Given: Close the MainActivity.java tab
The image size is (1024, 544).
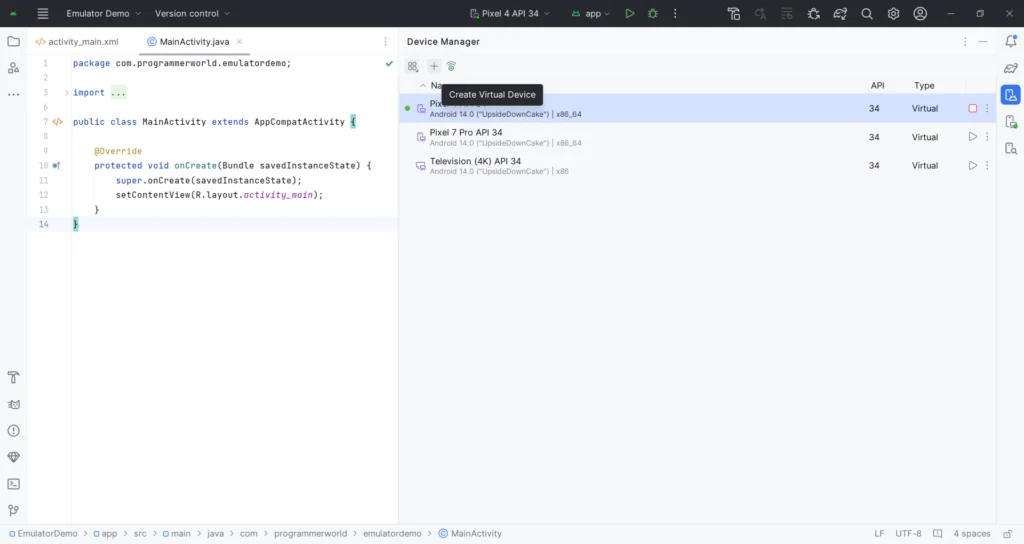Looking at the screenshot, I should tap(239, 42).
